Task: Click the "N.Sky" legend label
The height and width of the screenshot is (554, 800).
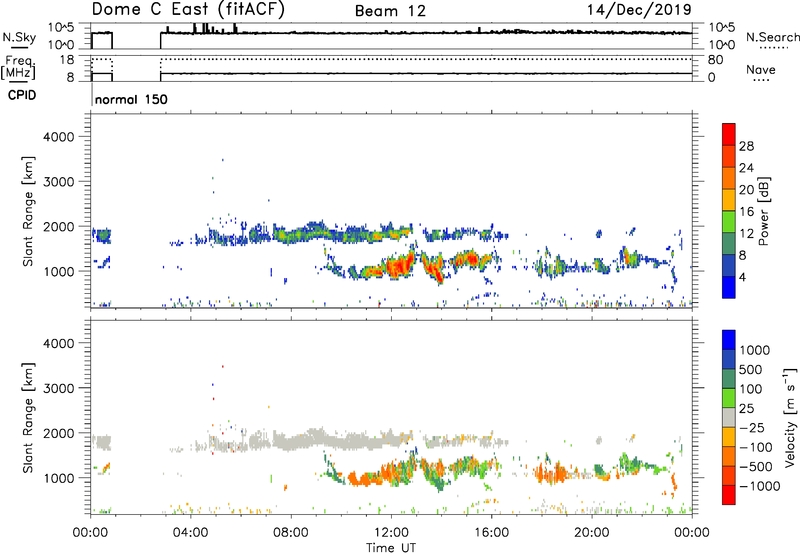Action: pyautogui.click(x=19, y=37)
